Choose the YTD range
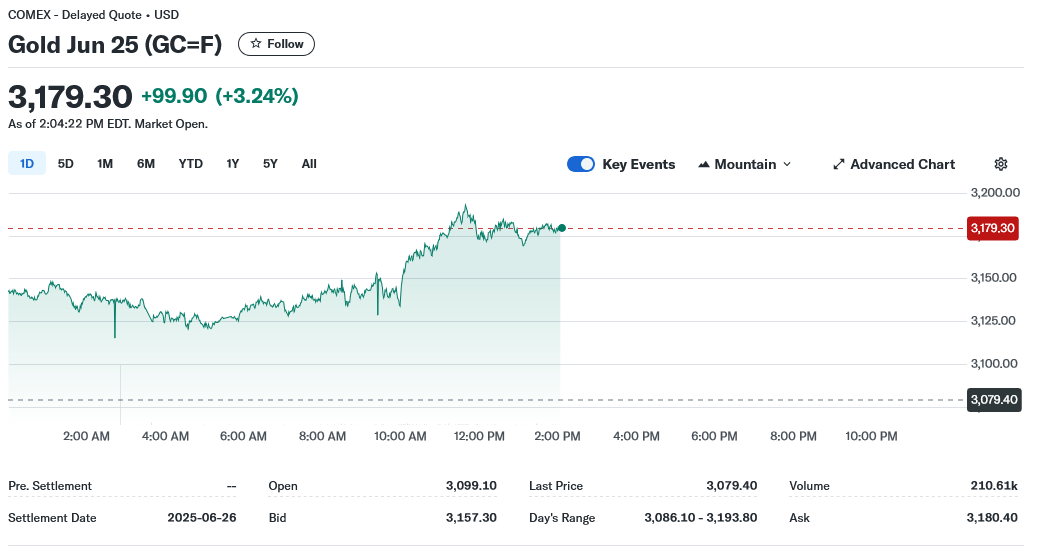 click(x=190, y=163)
